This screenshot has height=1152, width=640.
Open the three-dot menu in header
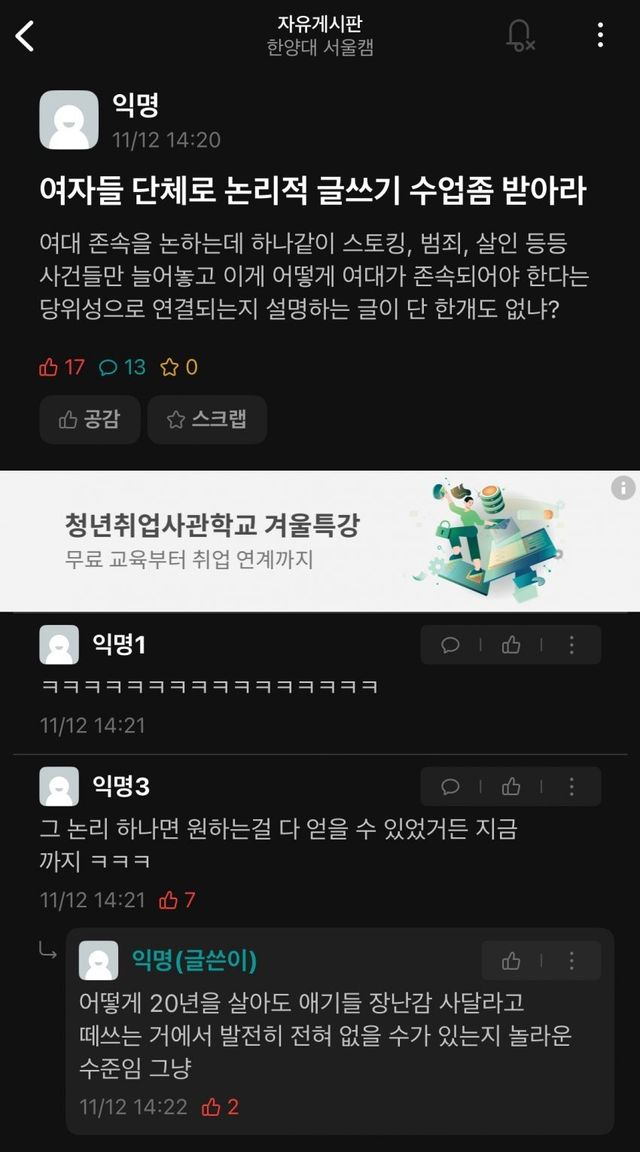pos(600,35)
